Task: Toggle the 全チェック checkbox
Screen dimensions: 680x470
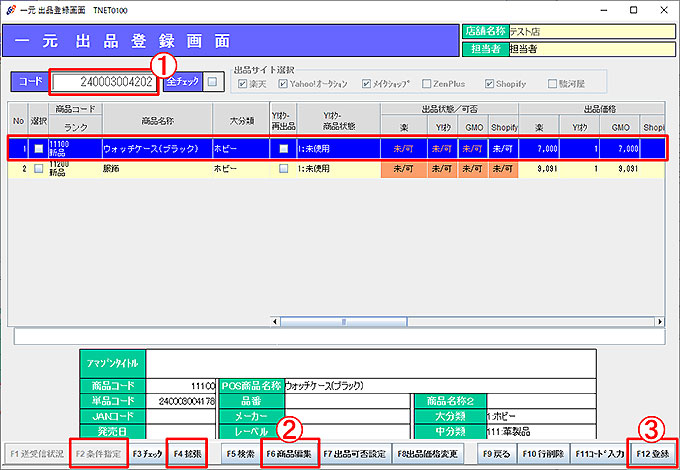Action: pos(211,81)
